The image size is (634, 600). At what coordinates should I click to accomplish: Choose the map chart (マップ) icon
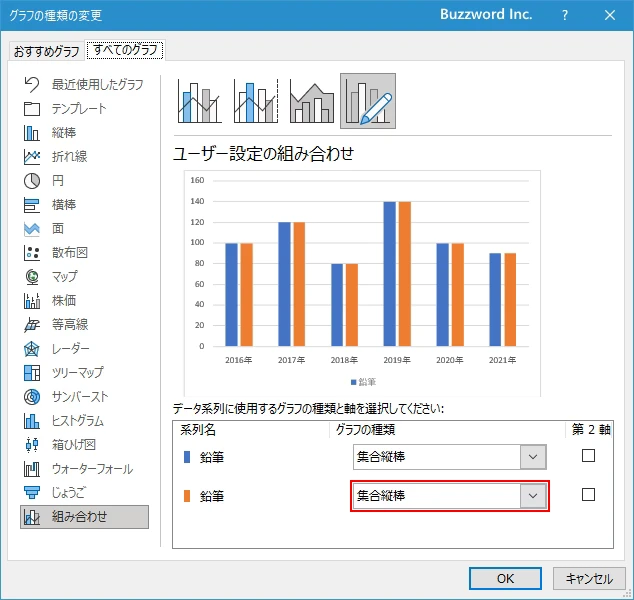(x=32, y=277)
